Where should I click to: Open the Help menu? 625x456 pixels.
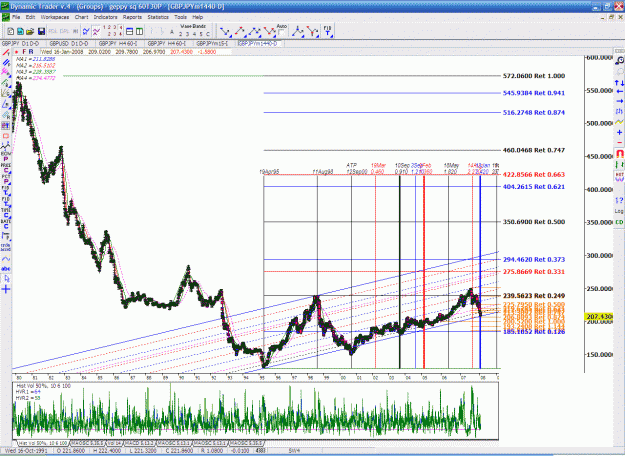(198, 17)
